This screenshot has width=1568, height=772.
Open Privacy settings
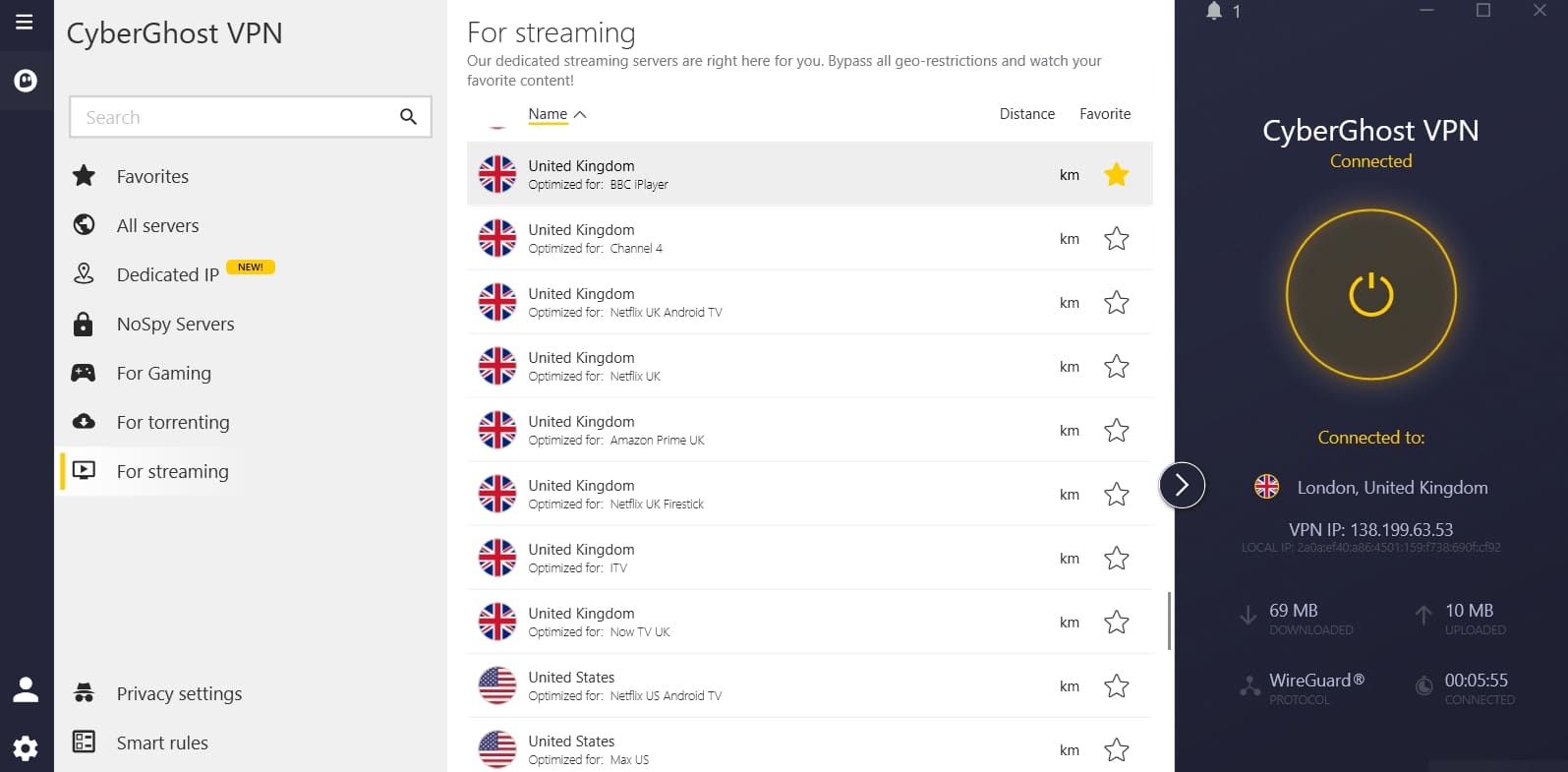(x=179, y=693)
